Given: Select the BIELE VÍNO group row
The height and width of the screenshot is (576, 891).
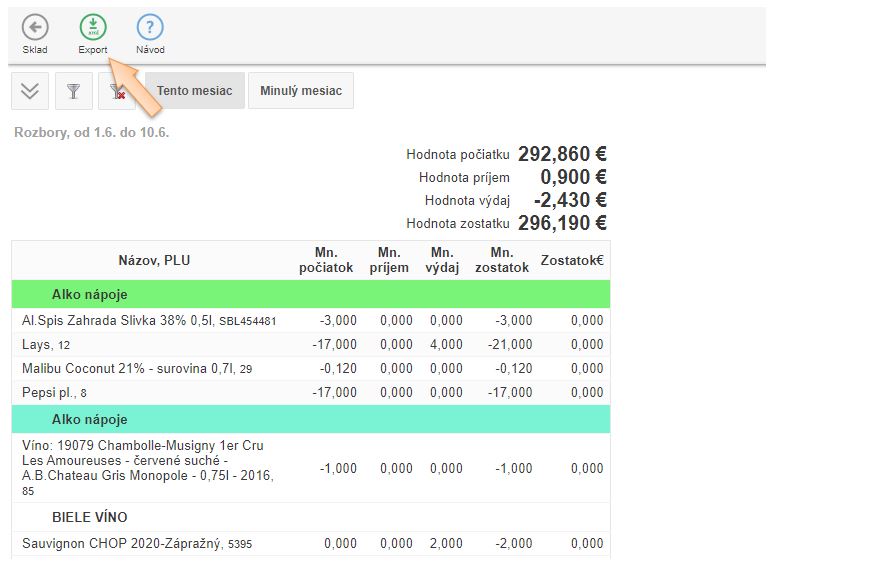Looking at the screenshot, I should point(90,517).
